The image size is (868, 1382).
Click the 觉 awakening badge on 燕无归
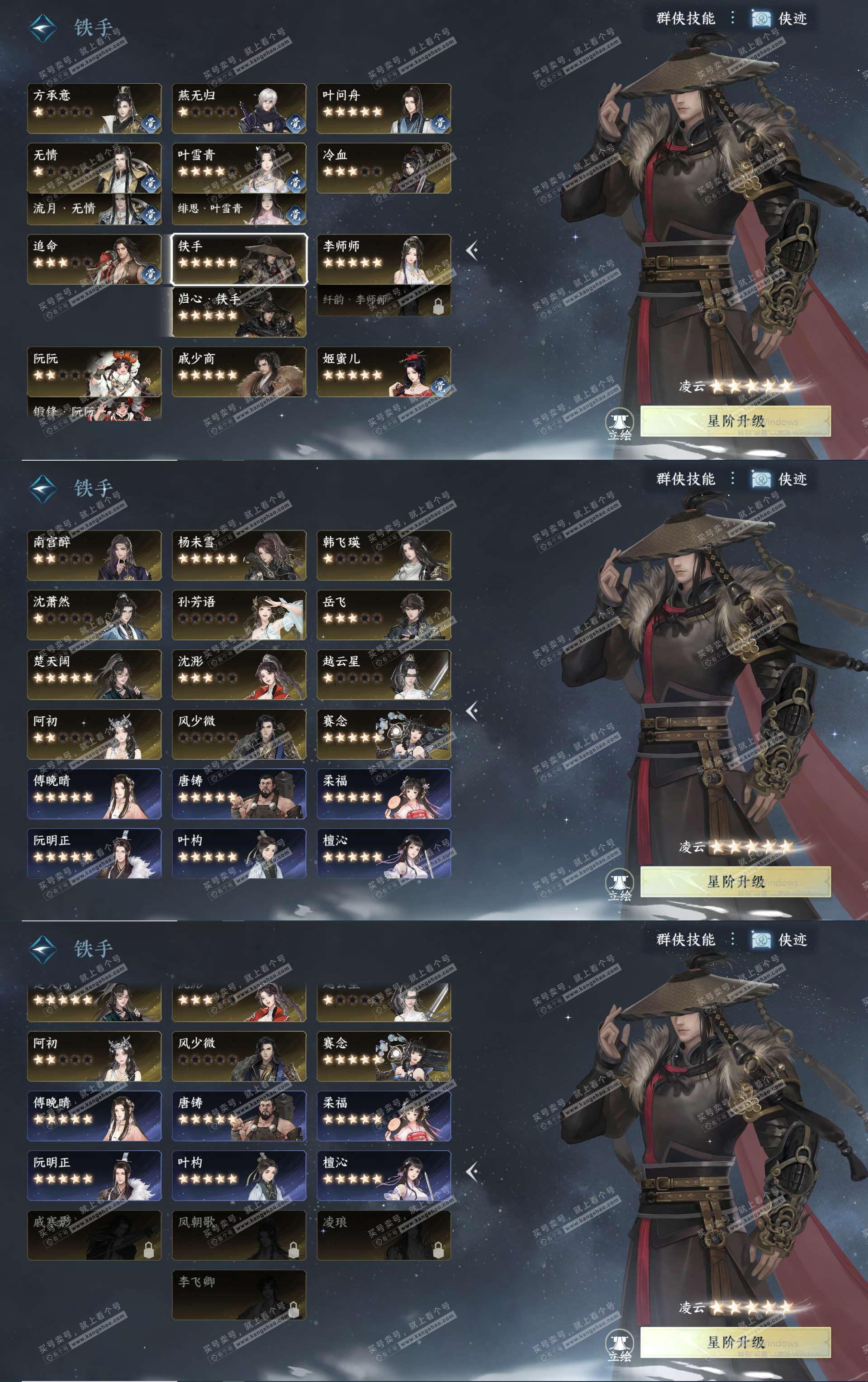(x=295, y=123)
